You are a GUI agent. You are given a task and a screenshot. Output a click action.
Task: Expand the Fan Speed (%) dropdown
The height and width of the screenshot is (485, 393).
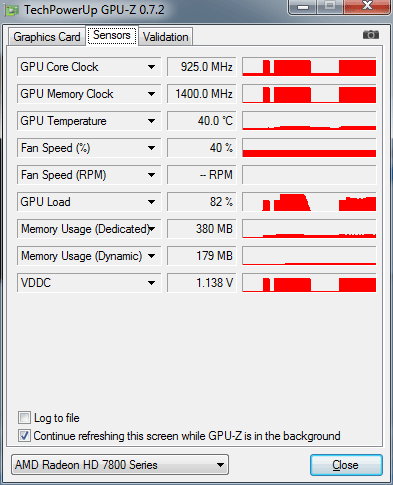151,148
